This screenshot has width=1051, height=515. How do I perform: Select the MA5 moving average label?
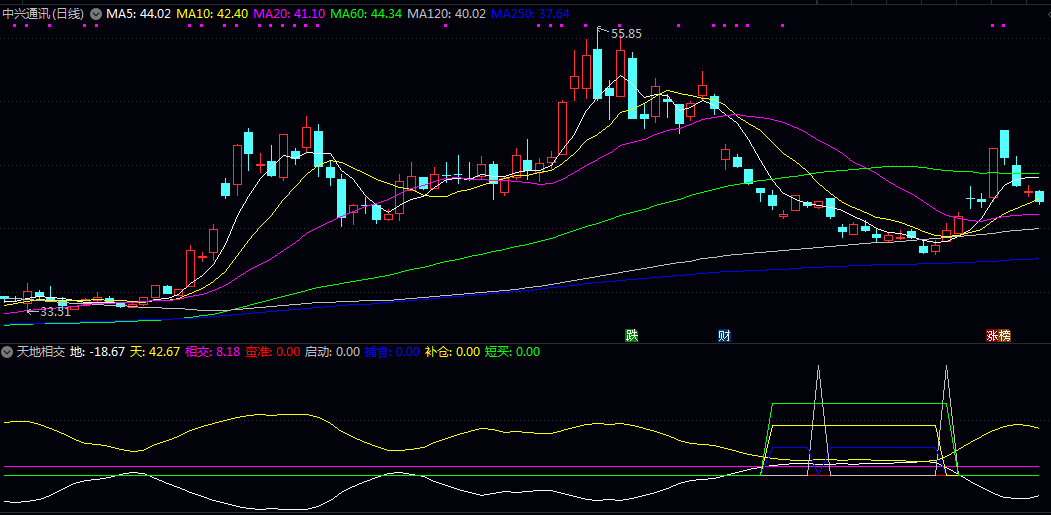click(139, 14)
